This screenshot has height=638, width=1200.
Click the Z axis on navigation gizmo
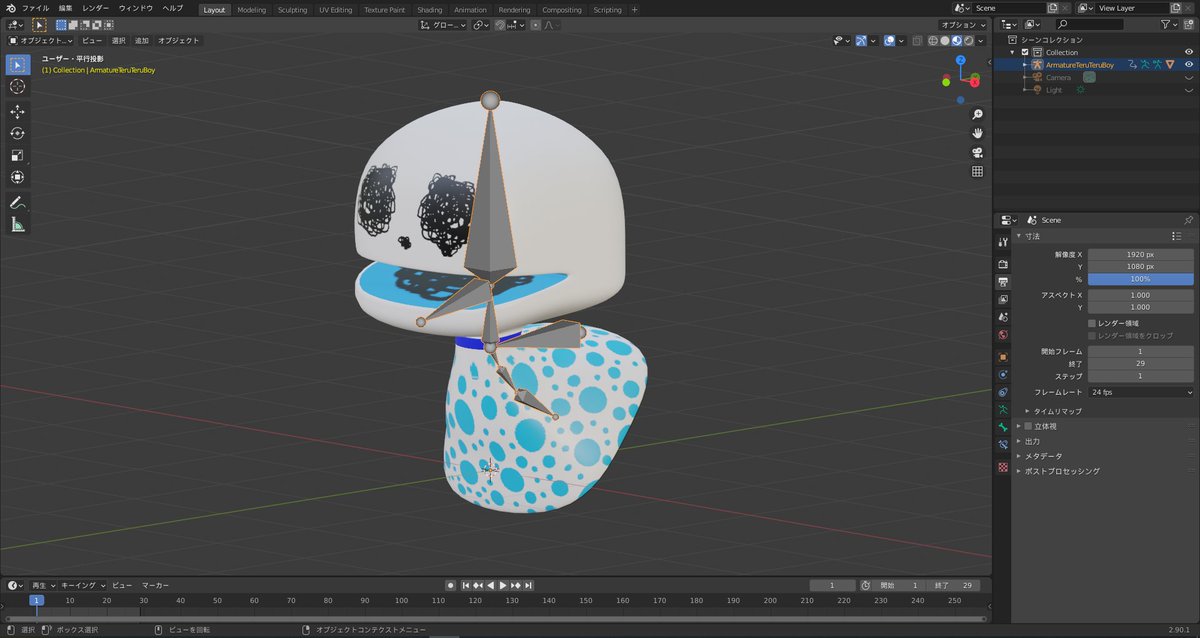(960, 60)
